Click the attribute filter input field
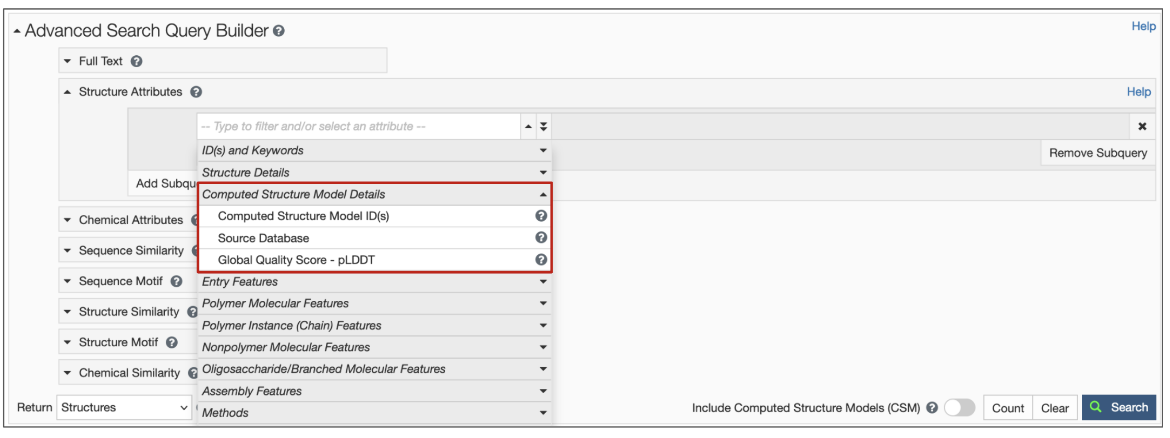1170x438 pixels. coord(358,127)
